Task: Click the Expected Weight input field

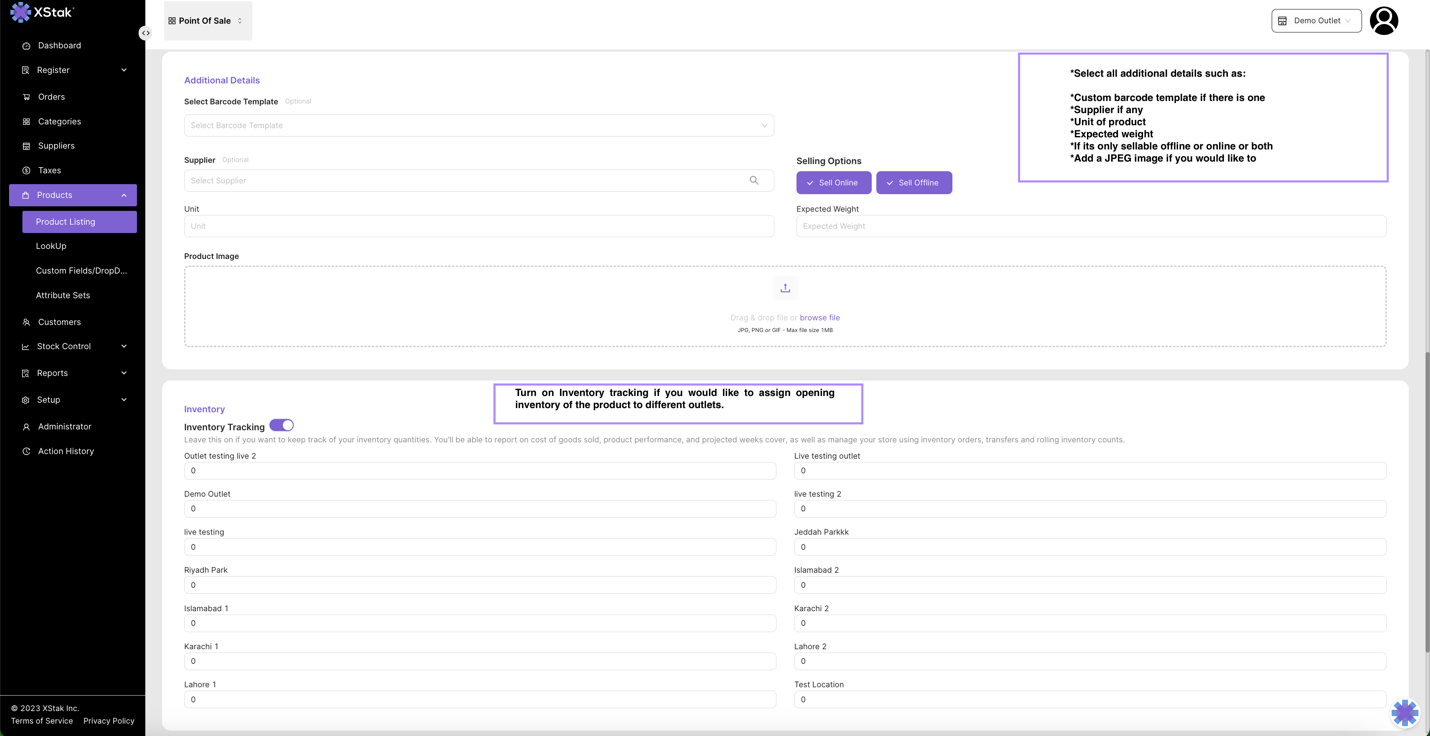Action: (1090, 227)
